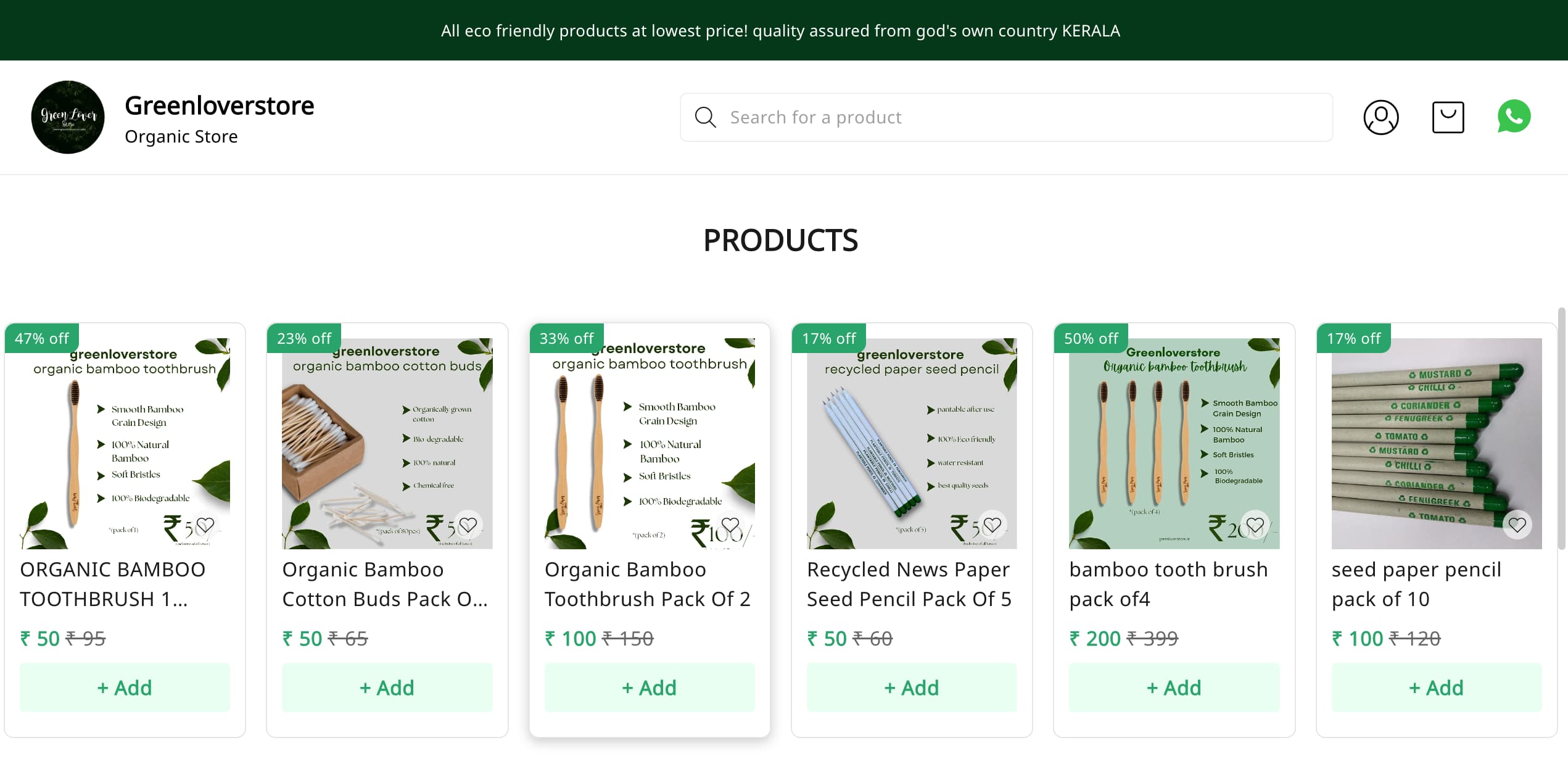Click the WhatsApp chat icon
Screen dimensions: 1568x769
pyautogui.click(x=1514, y=116)
